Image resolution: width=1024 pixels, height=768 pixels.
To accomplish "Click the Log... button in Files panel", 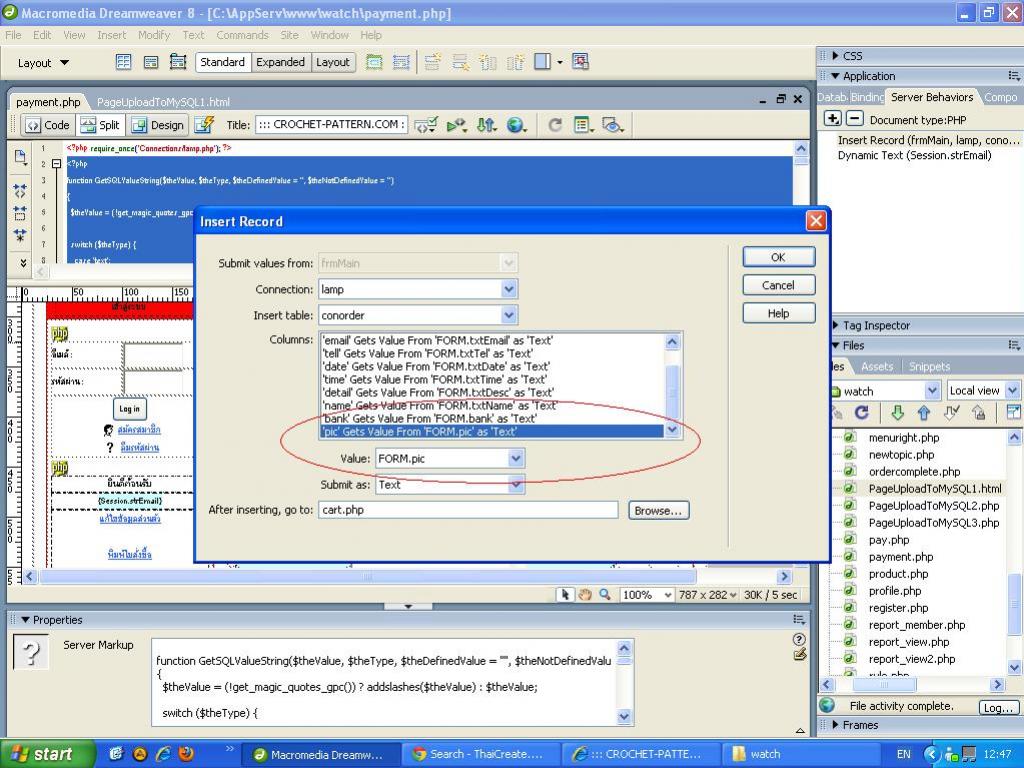I will [x=999, y=707].
